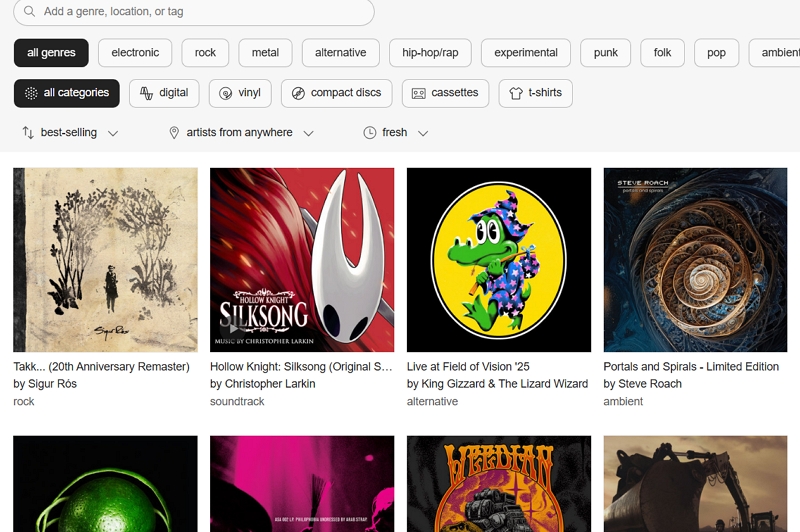The height and width of the screenshot is (532, 800).
Task: Filter by folk genre
Action: 662,53
